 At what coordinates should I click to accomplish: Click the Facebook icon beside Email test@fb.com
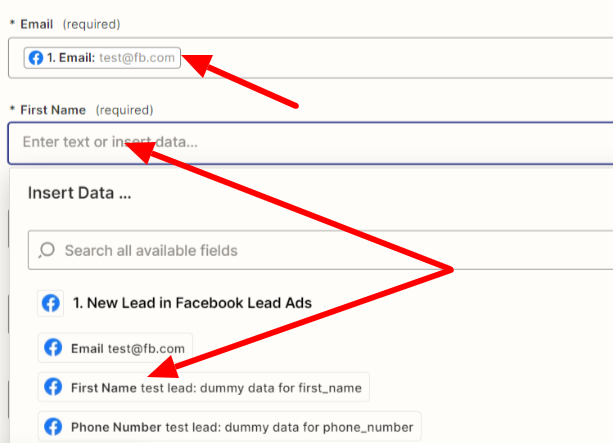pyautogui.click(x=53, y=348)
